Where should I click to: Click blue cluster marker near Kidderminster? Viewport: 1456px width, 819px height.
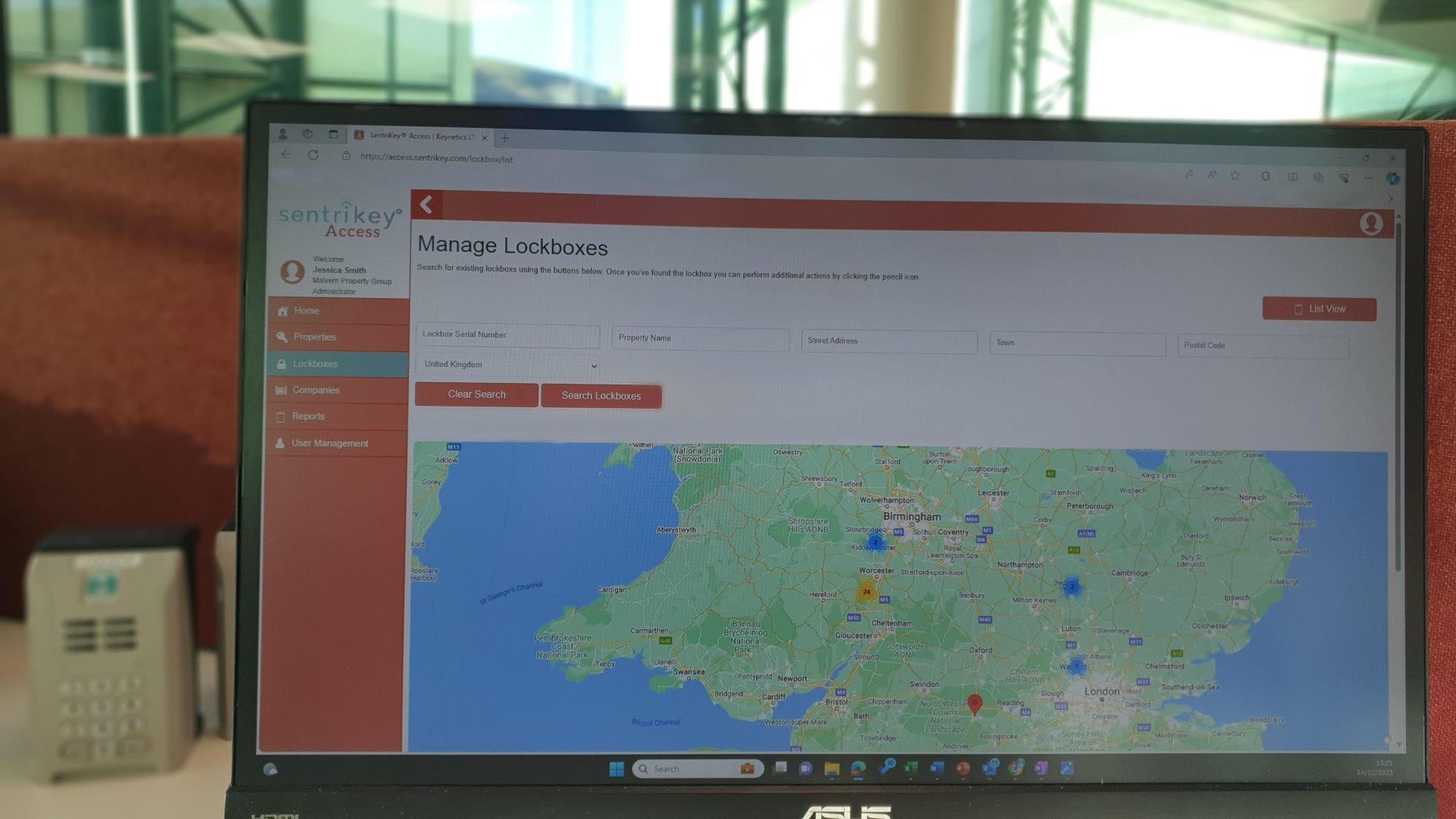875,542
